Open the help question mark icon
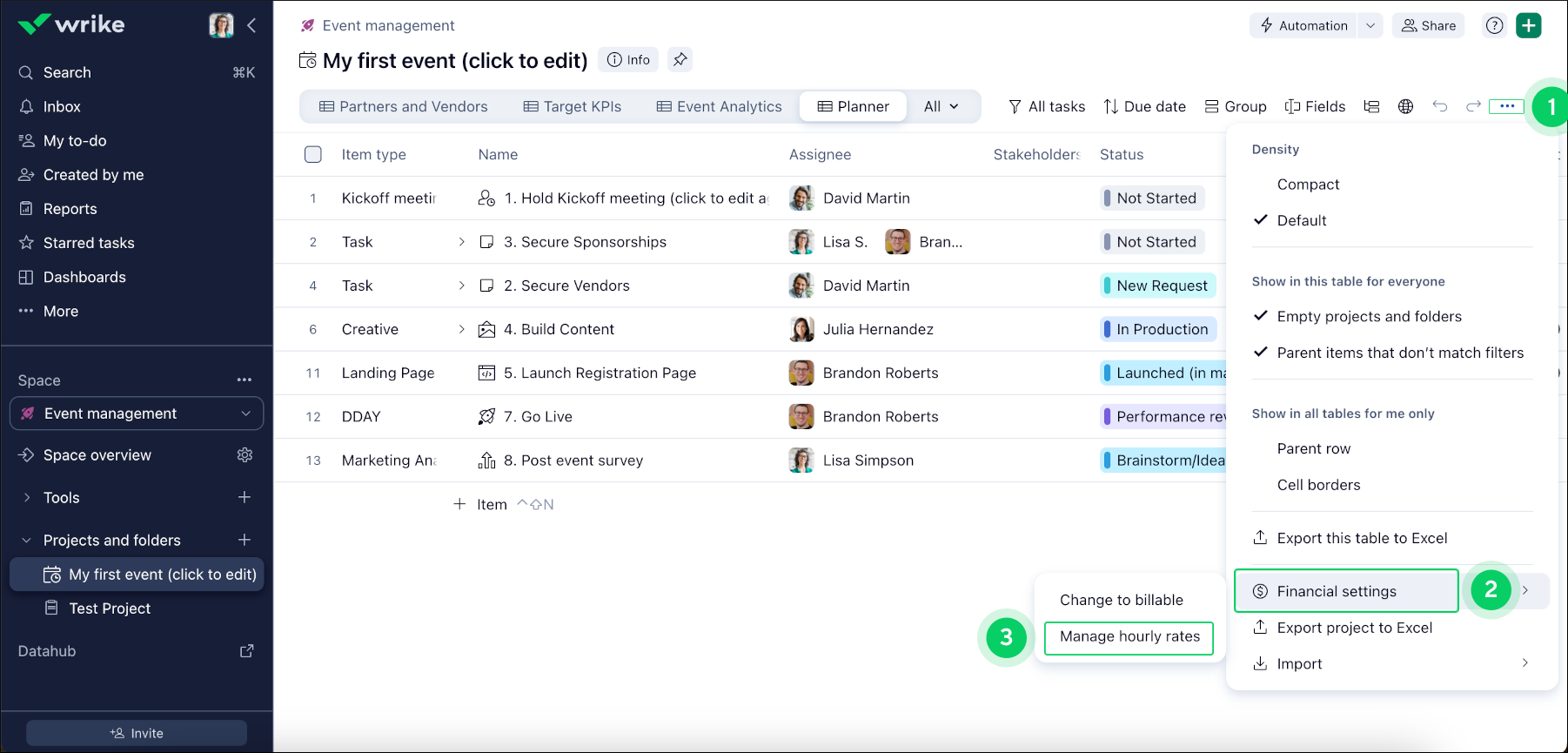 (x=1494, y=25)
